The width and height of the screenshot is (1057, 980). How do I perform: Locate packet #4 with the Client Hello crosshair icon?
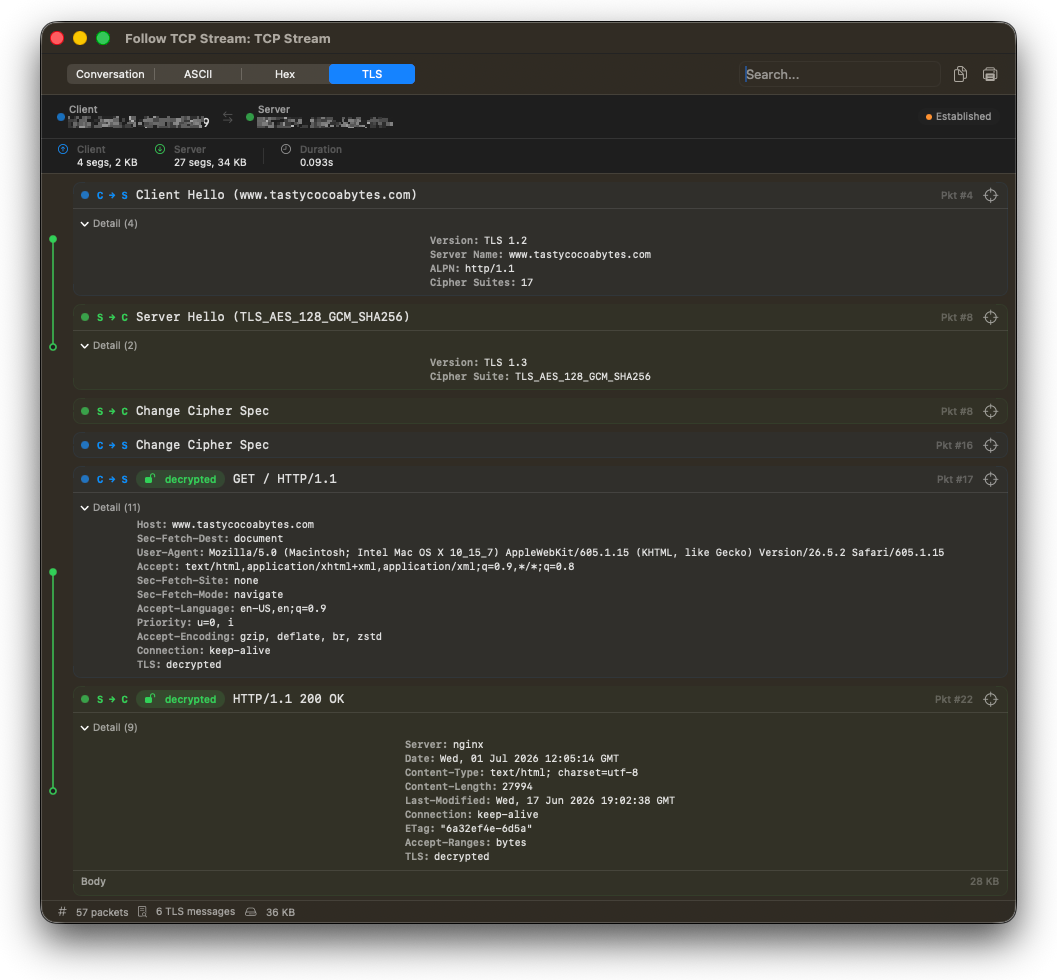pyautogui.click(x=990, y=195)
